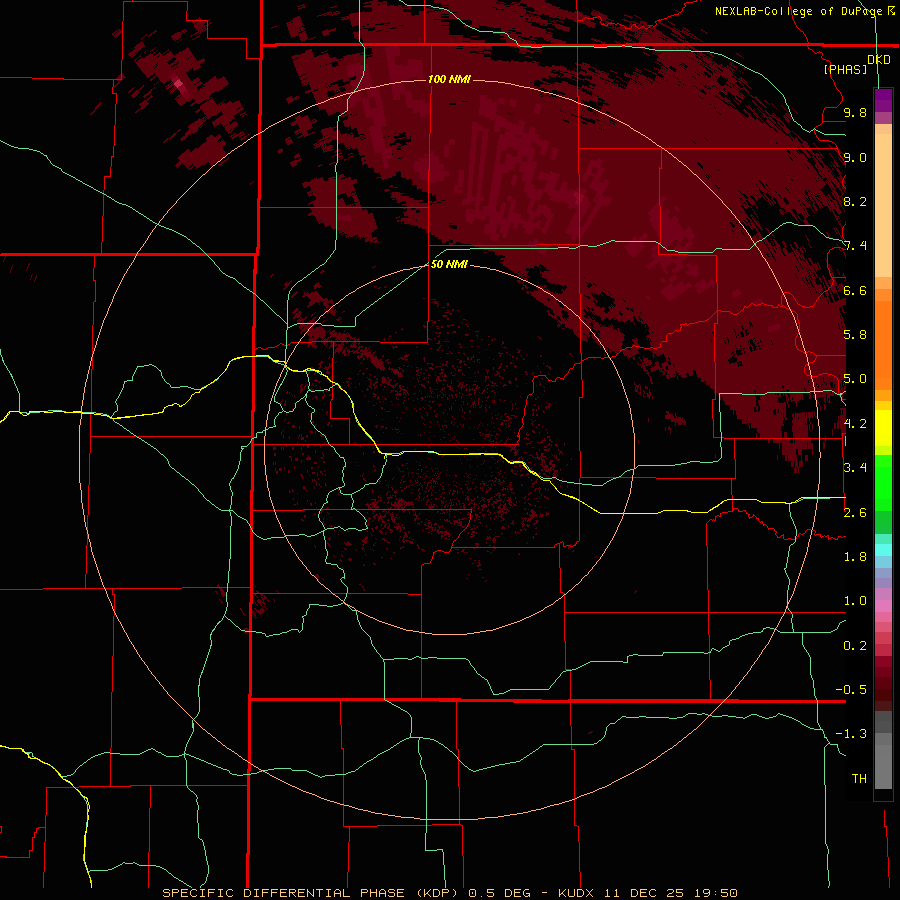900x900 pixels.
Task: Click the 1.8 legend value
Action: click(x=855, y=557)
